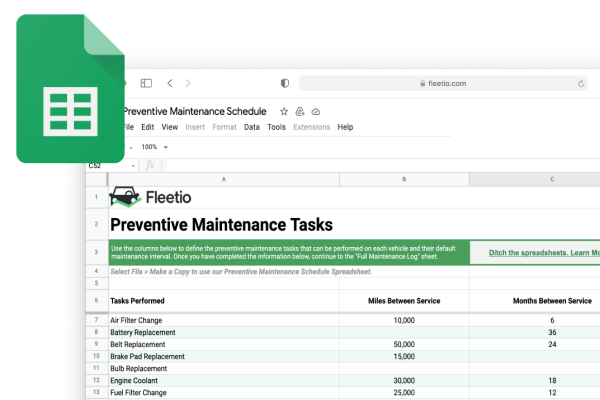Viewport: 600px width, 400px height.
Task: Select the Battery Replacement cell
Action: [224, 332]
